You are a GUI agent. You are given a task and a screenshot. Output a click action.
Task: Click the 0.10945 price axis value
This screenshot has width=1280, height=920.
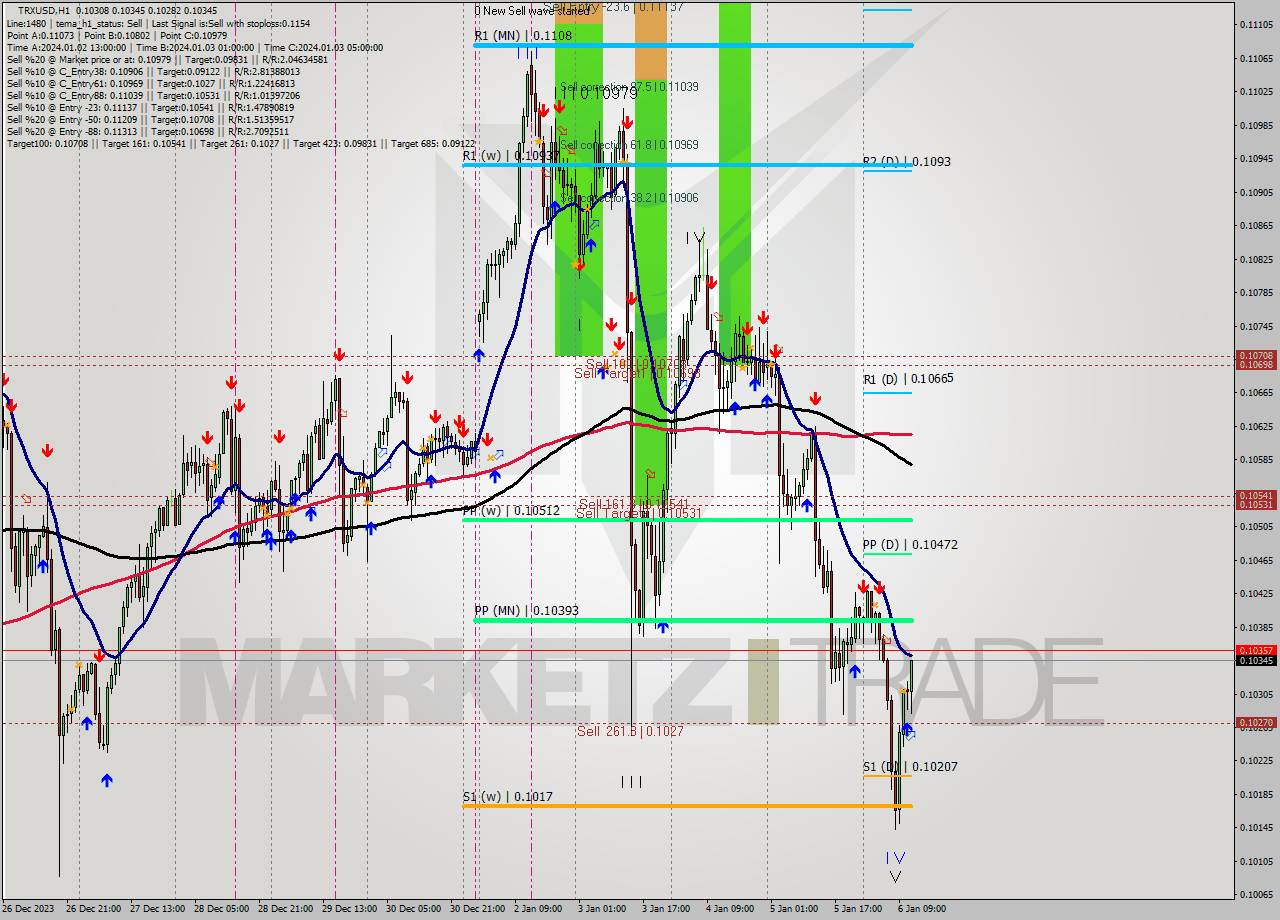1256,158
